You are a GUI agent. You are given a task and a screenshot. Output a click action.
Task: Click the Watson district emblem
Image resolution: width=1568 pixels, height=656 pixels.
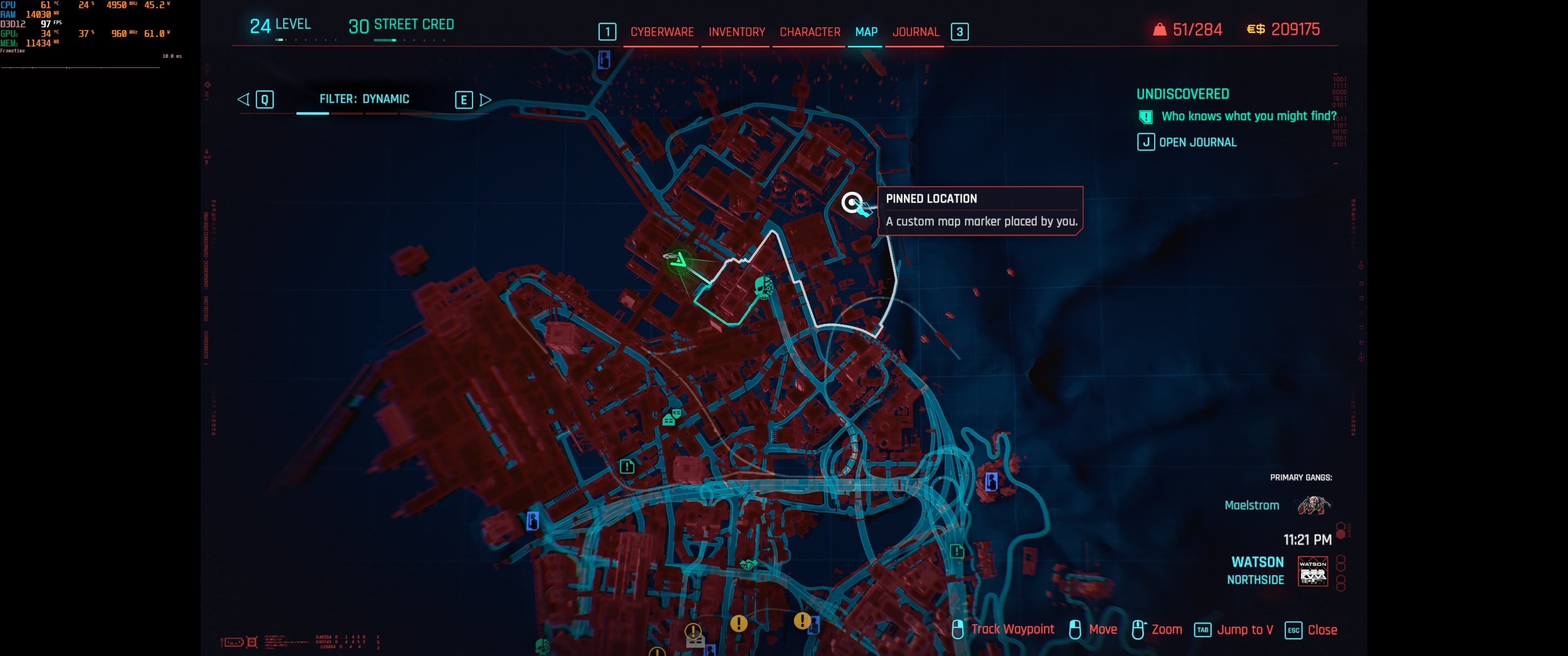pyautogui.click(x=1312, y=571)
